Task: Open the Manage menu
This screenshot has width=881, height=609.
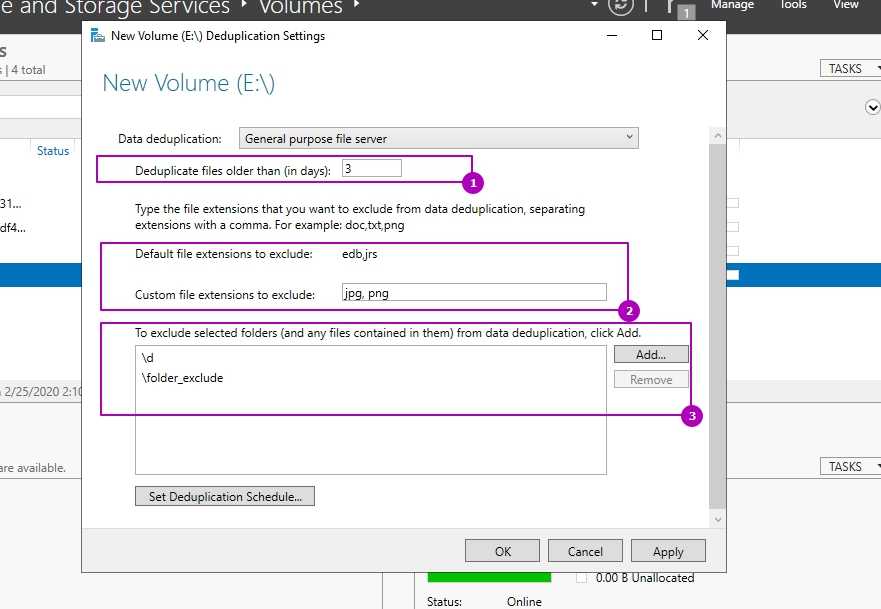Action: point(732,5)
